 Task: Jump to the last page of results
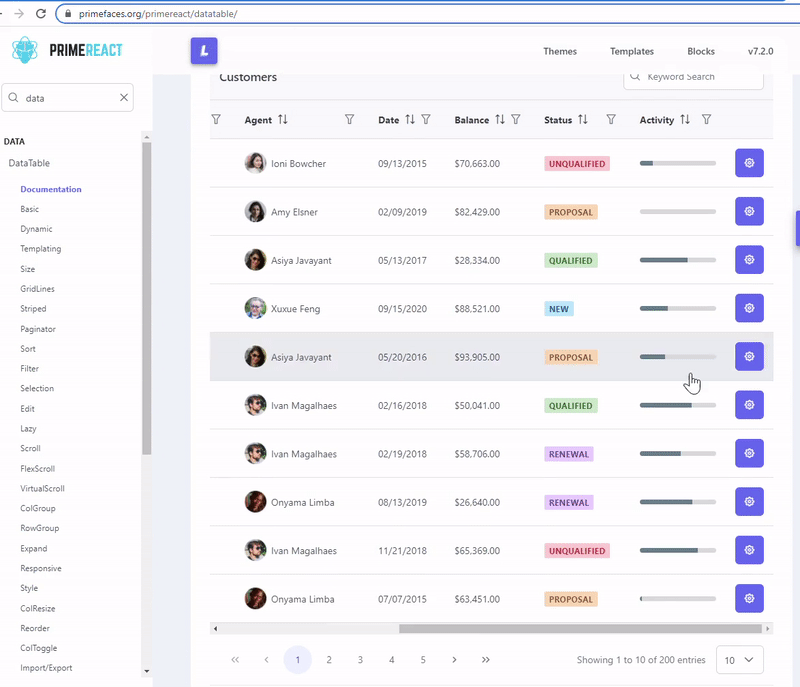coord(486,660)
